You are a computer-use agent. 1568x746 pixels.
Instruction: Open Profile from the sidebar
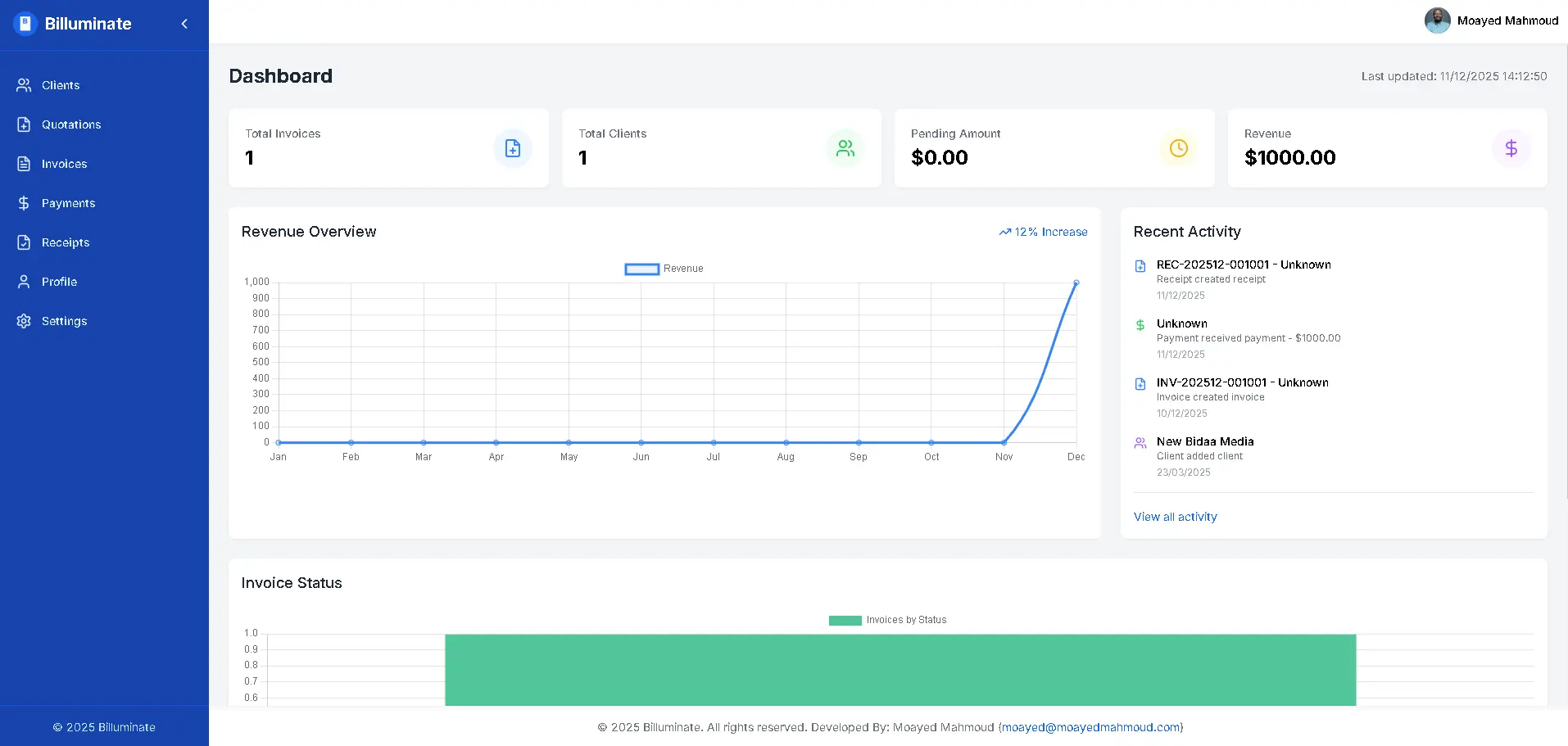[59, 282]
